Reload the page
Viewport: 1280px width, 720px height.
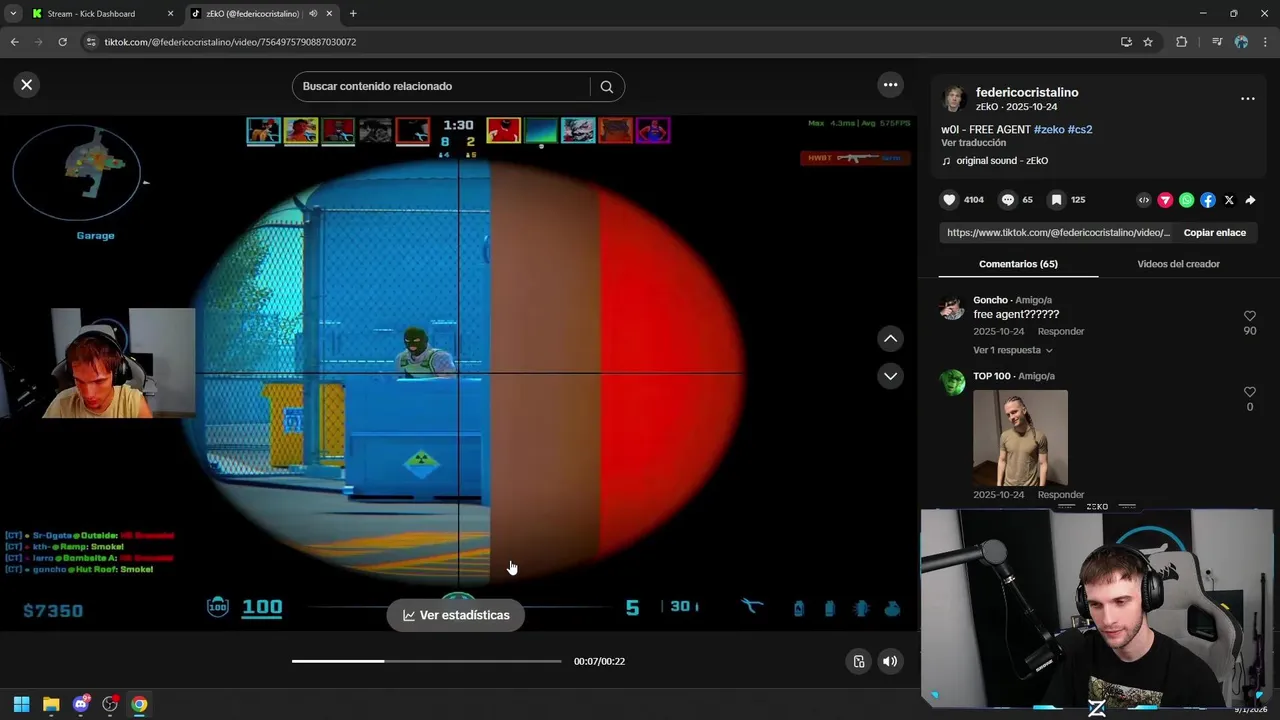pos(62,42)
